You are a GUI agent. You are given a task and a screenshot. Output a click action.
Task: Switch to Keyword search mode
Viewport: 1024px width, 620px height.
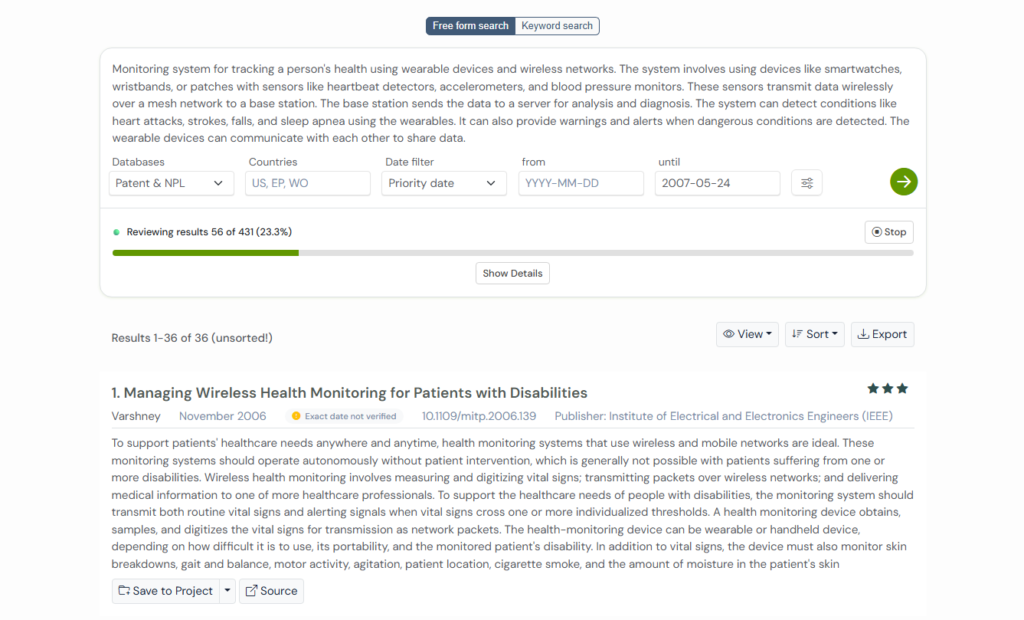pos(557,26)
